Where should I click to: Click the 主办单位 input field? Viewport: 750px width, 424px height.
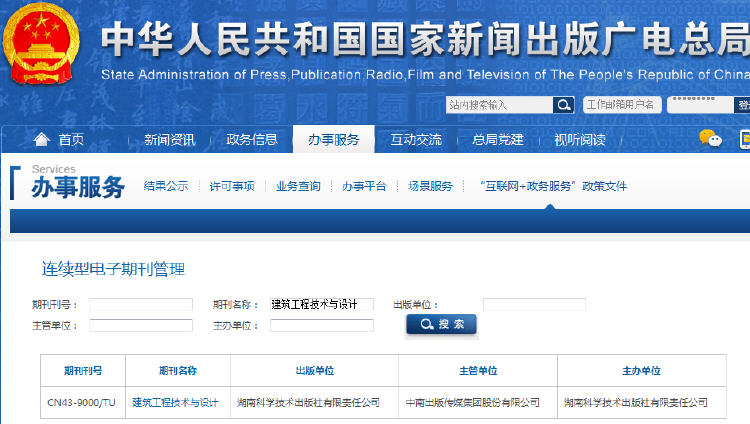[321, 325]
